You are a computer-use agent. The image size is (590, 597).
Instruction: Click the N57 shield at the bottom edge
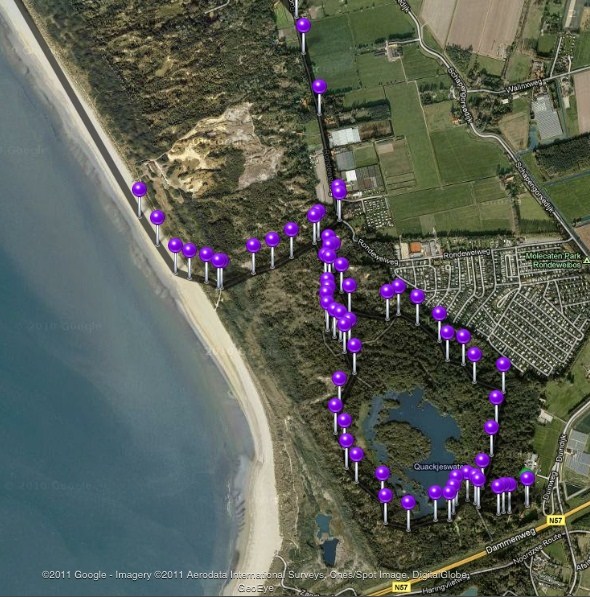tap(401, 587)
